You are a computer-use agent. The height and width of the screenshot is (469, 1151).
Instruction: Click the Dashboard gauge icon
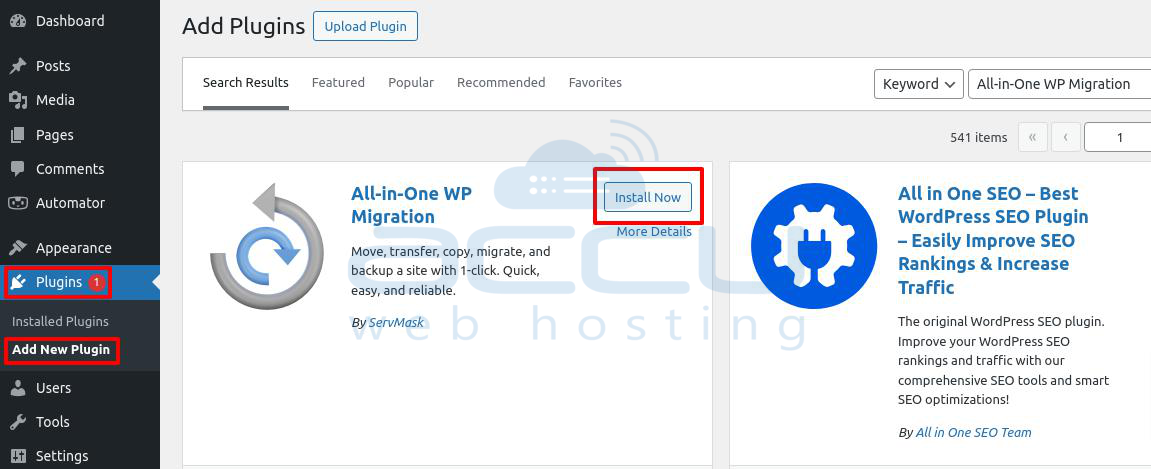pyautogui.click(x=18, y=21)
